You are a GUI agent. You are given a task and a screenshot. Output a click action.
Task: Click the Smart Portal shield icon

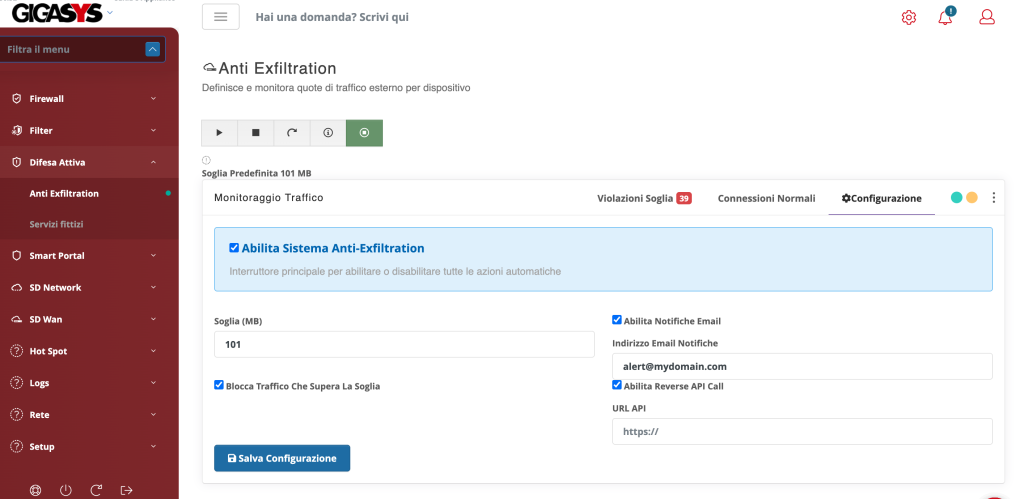17,255
